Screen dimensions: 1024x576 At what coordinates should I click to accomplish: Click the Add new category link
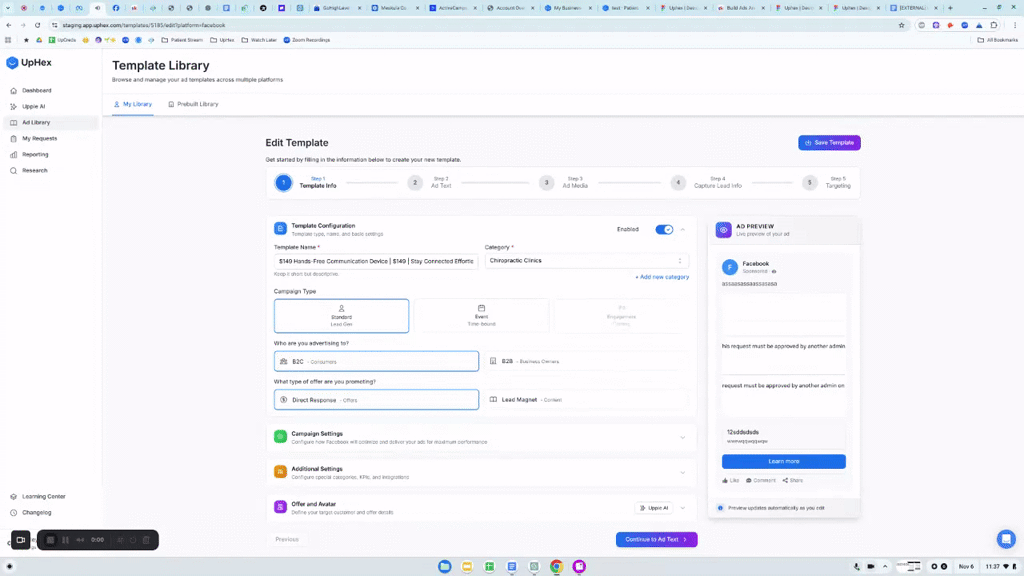pos(662,277)
